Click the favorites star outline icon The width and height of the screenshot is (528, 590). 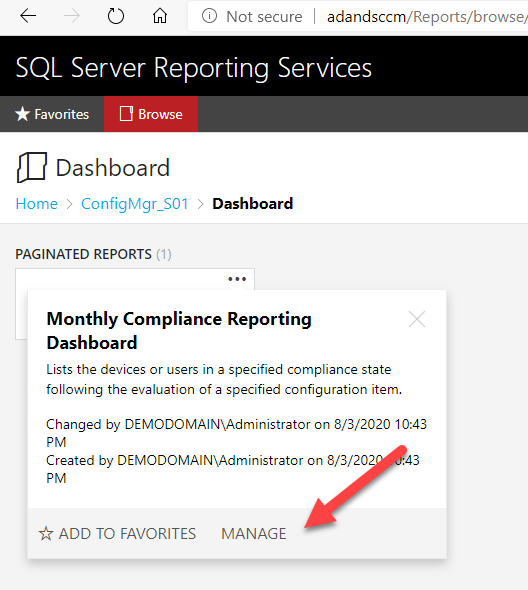(46, 534)
